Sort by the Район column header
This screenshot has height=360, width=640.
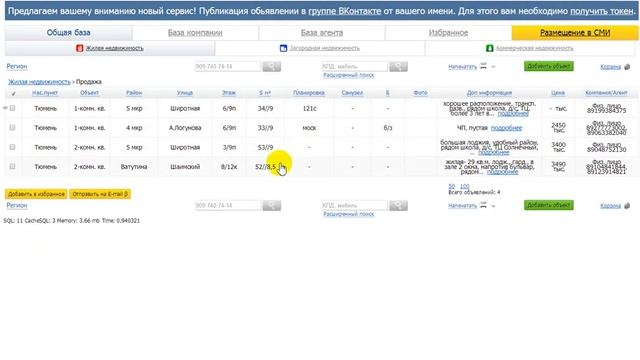click(134, 93)
